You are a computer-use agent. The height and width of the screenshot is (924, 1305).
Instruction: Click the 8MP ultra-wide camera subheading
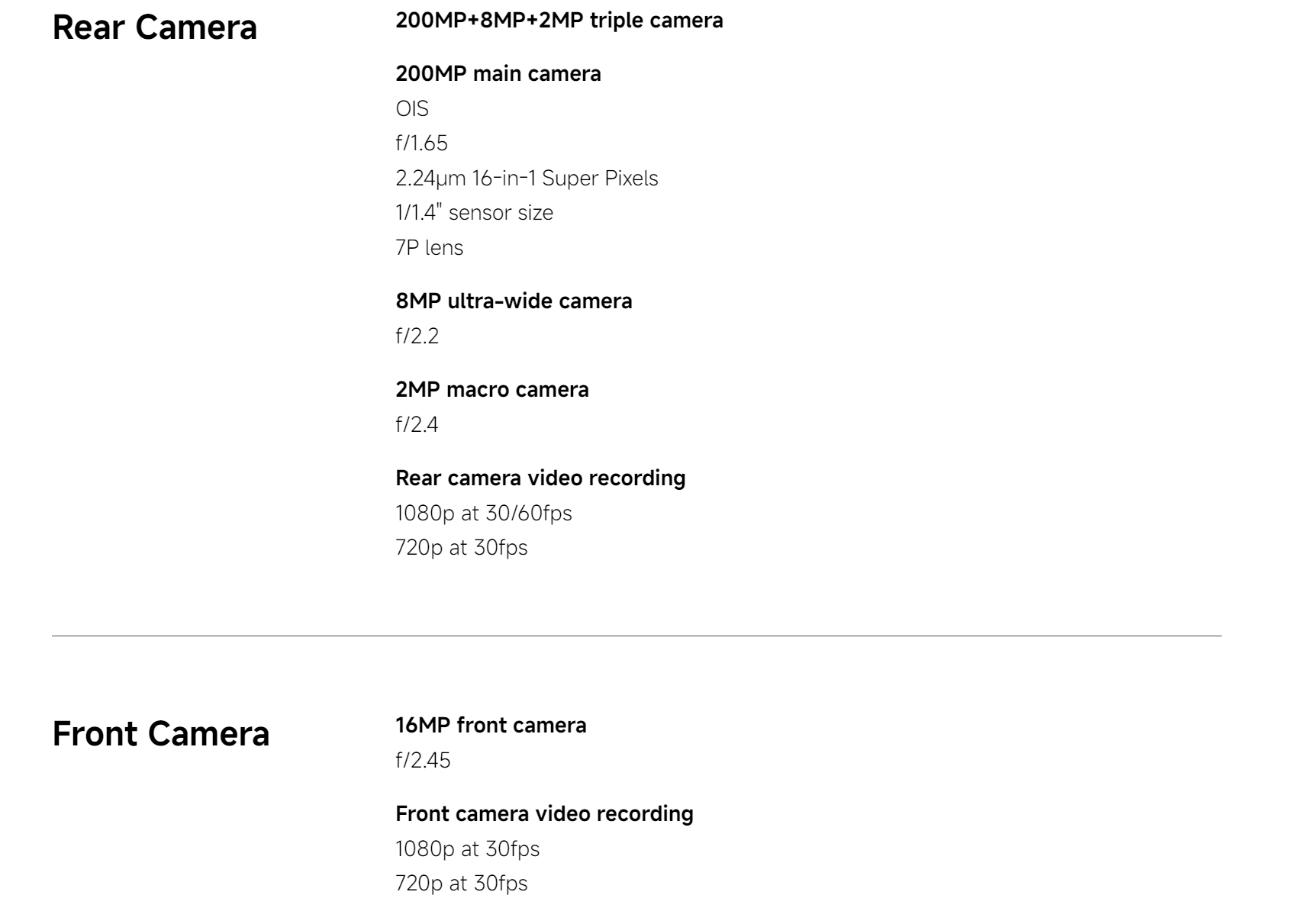point(514,301)
